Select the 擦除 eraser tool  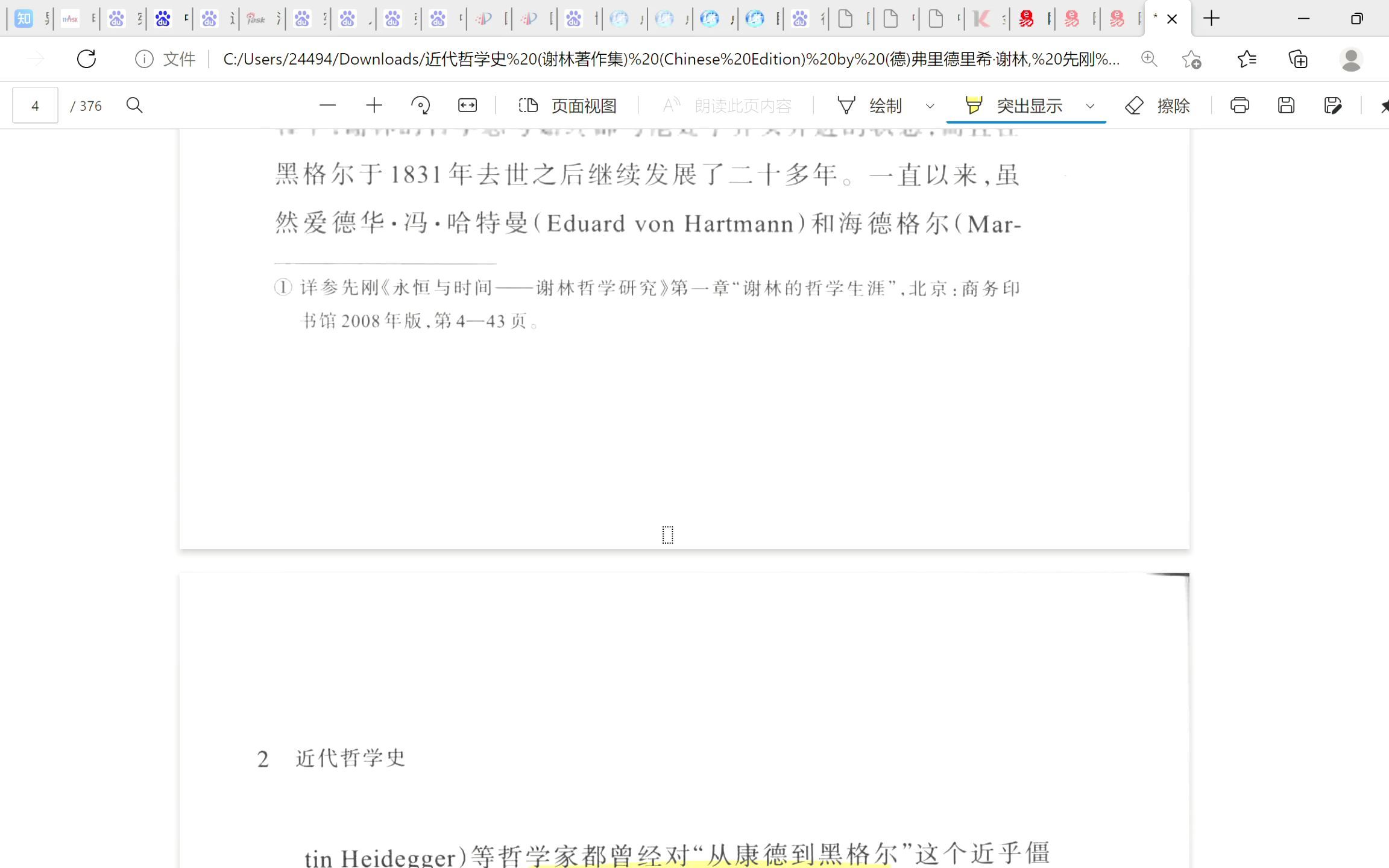[1157, 105]
